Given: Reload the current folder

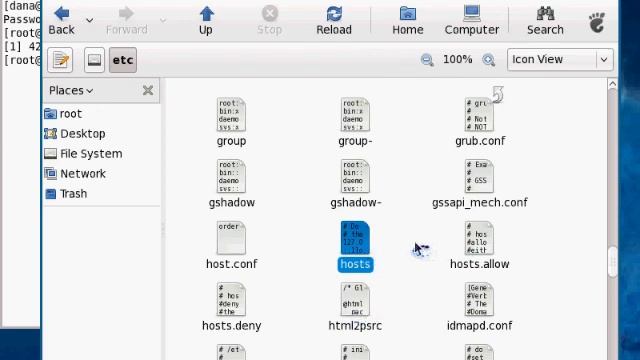Looking at the screenshot, I should tap(334, 21).
